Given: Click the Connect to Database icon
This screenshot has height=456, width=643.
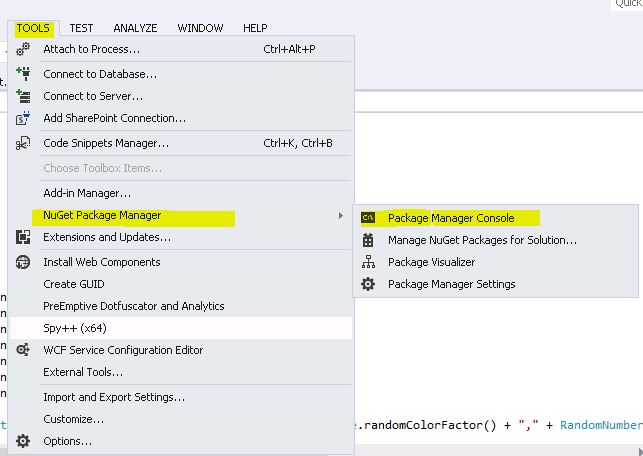Looking at the screenshot, I should tap(24, 73).
